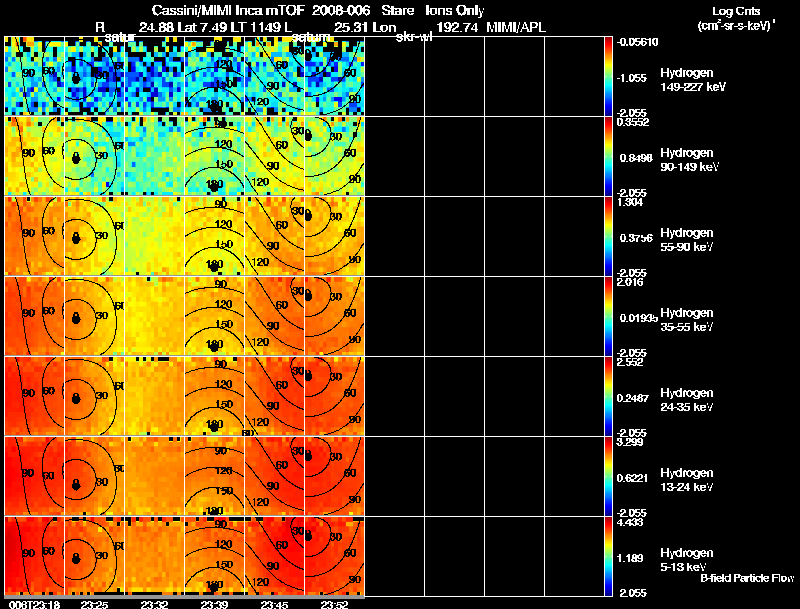Click the colorbar midpoint value 1.189
The height and width of the screenshot is (609, 800).
[630, 559]
